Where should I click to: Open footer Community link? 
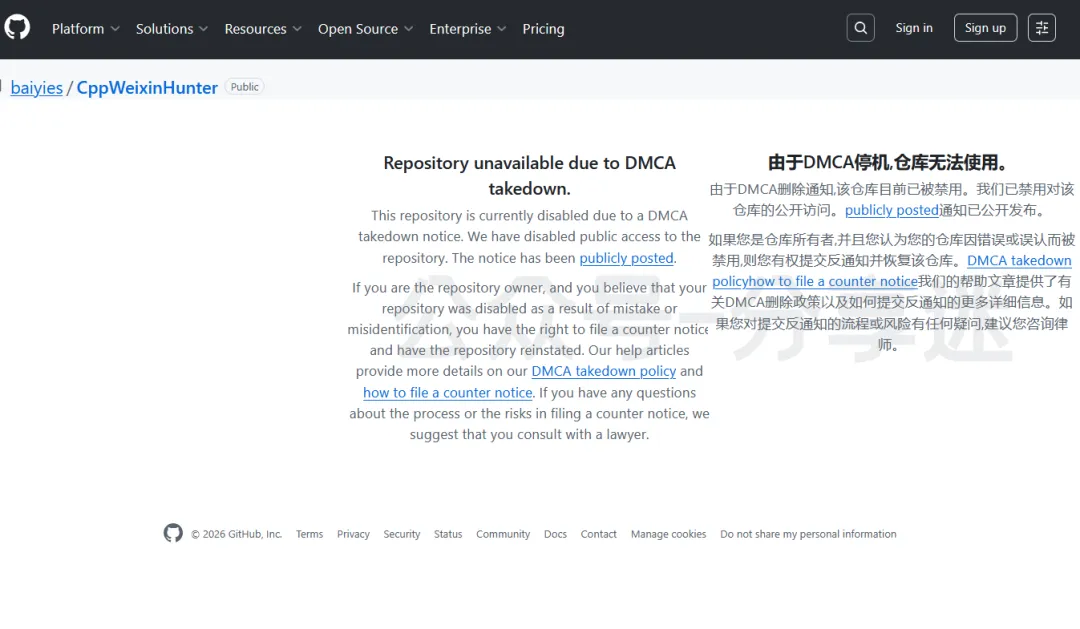(503, 534)
